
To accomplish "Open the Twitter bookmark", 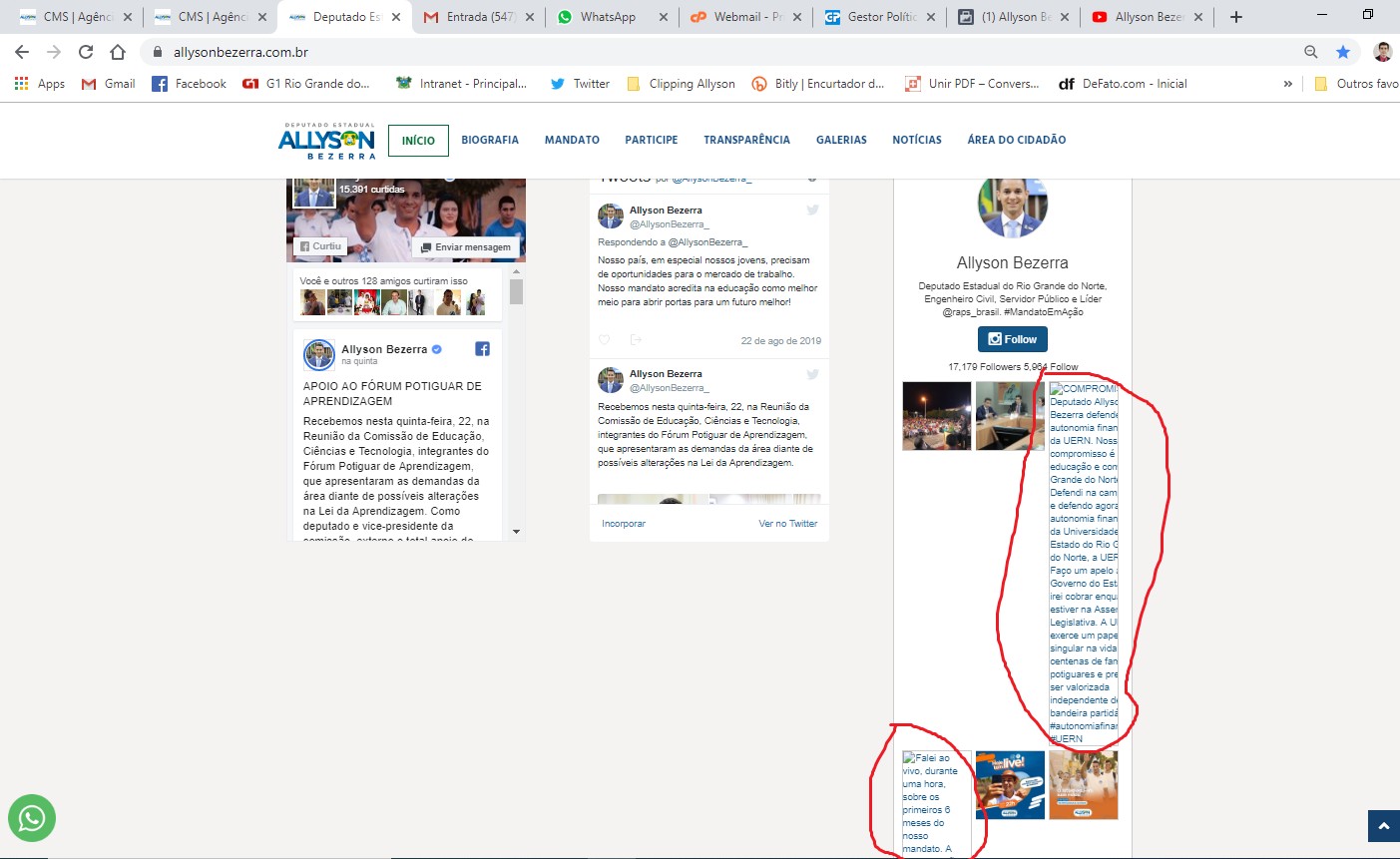I will (580, 84).
